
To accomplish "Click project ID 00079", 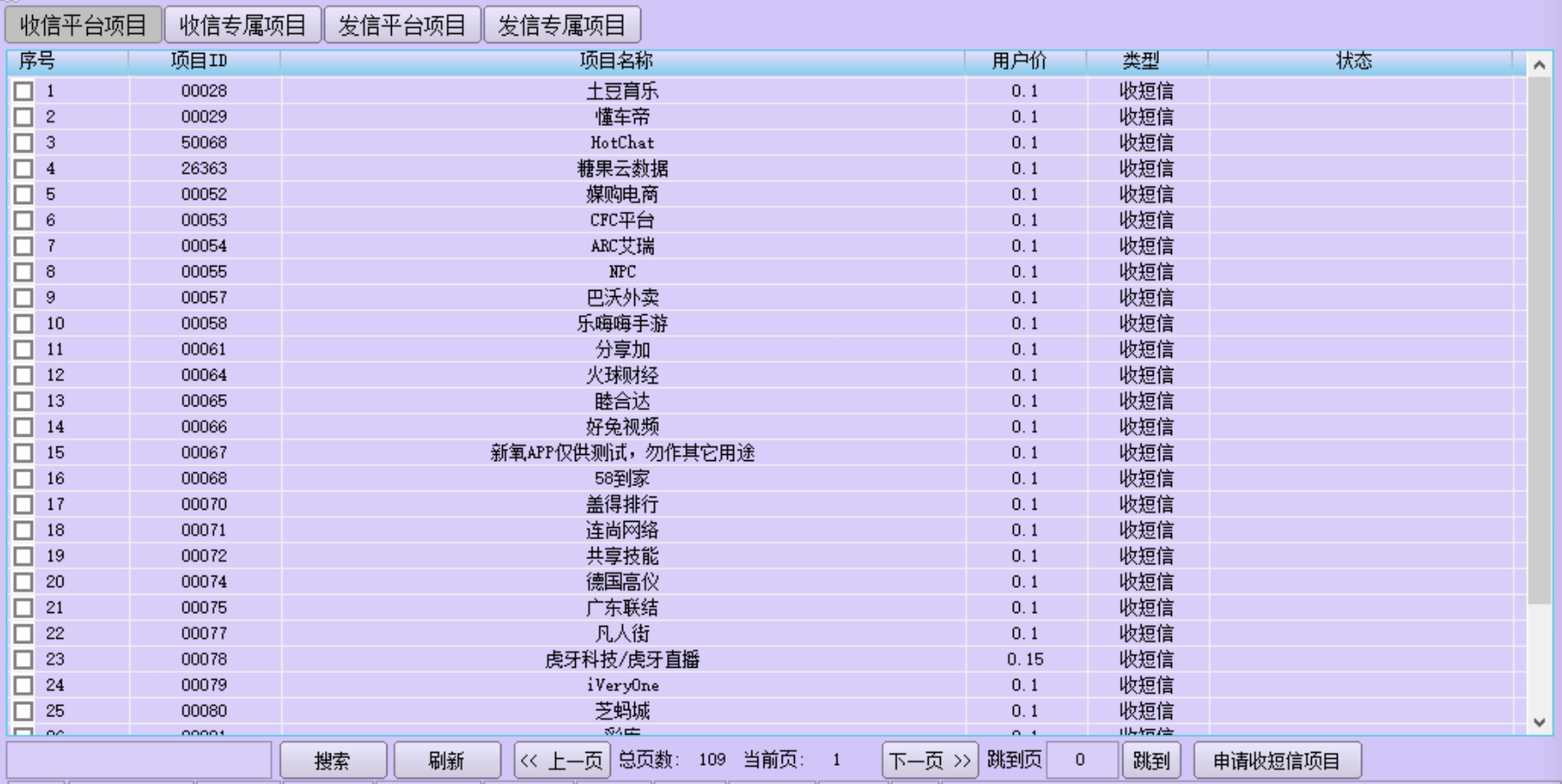I will (x=204, y=686).
